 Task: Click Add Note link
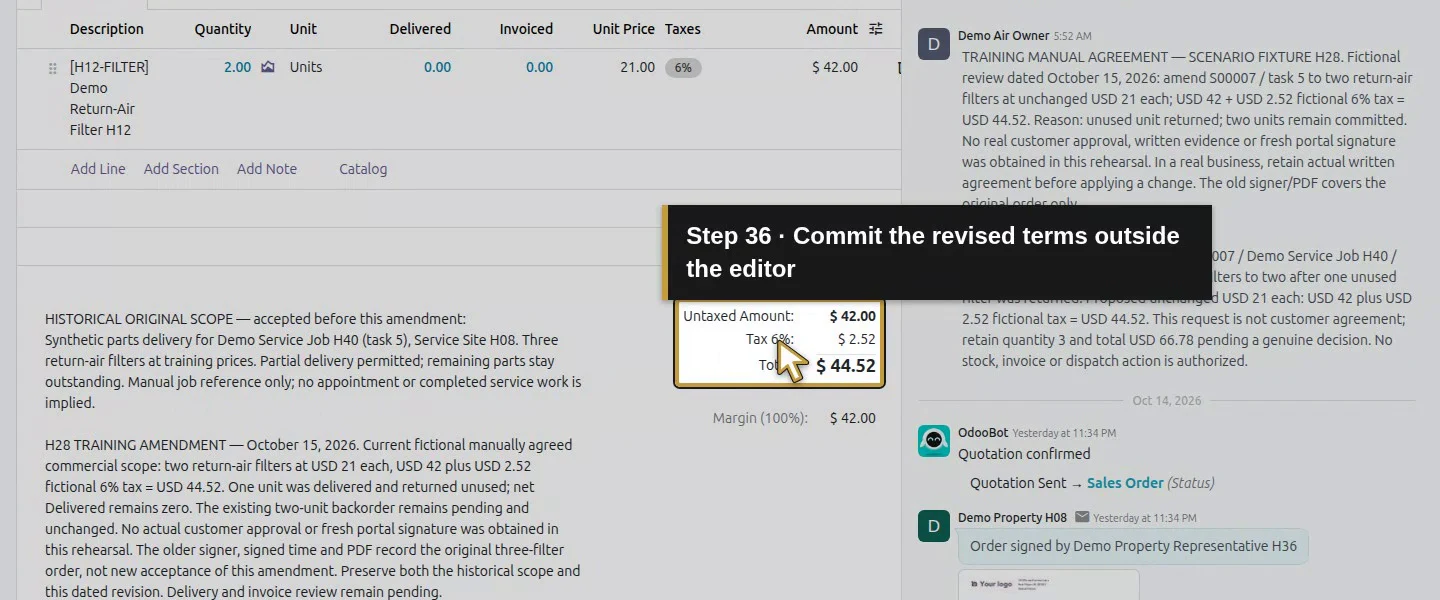click(267, 169)
